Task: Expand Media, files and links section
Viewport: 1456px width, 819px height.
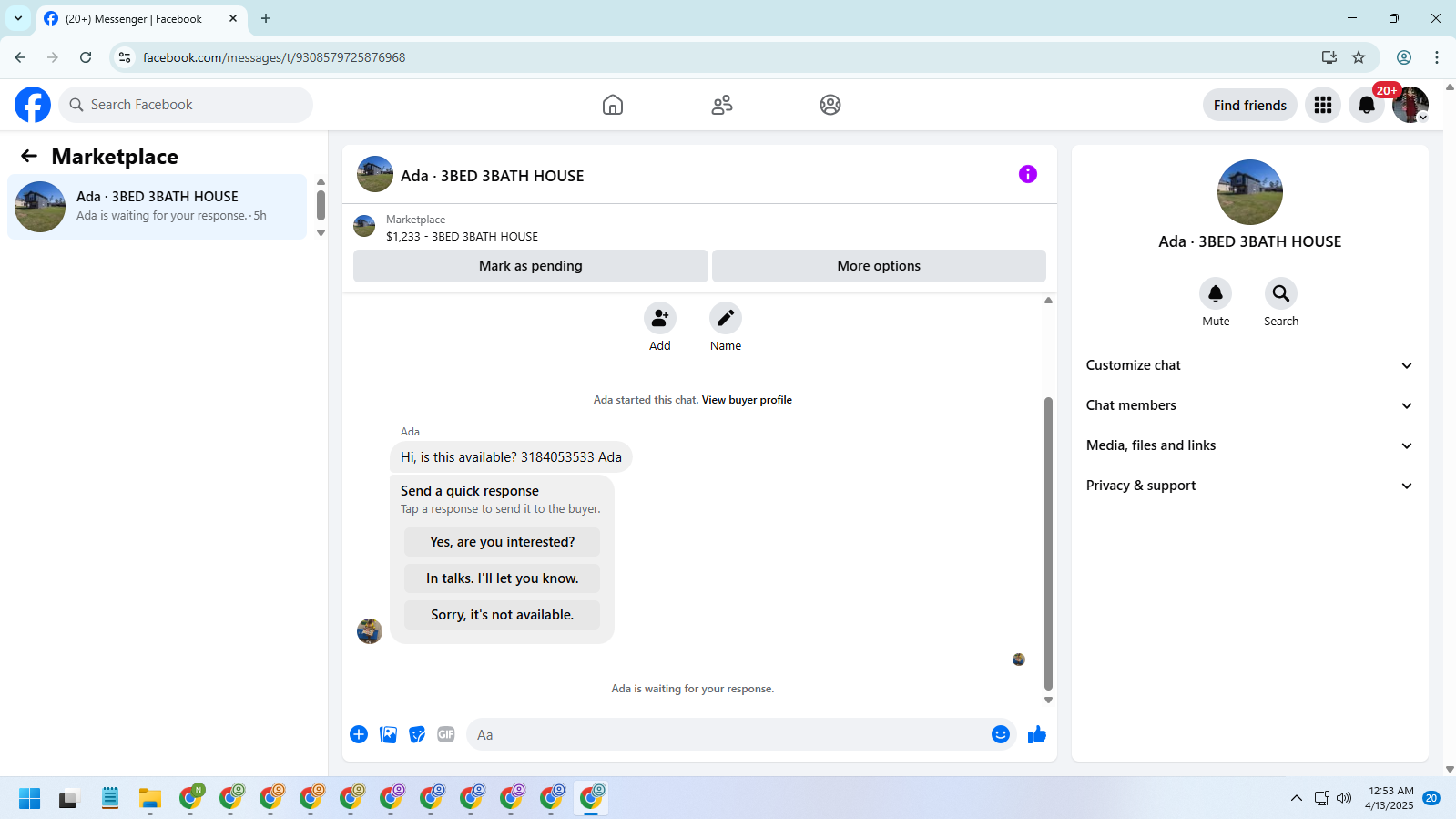Action: (1249, 445)
